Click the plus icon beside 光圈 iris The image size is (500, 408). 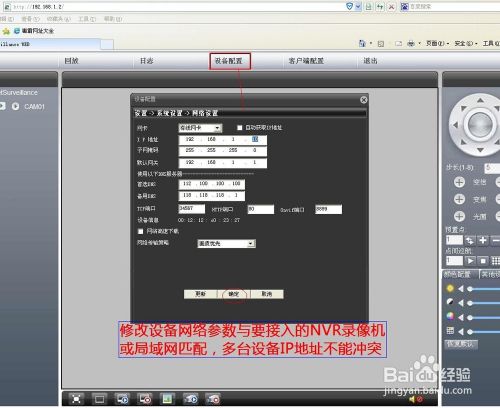pyautogui.click(x=459, y=216)
